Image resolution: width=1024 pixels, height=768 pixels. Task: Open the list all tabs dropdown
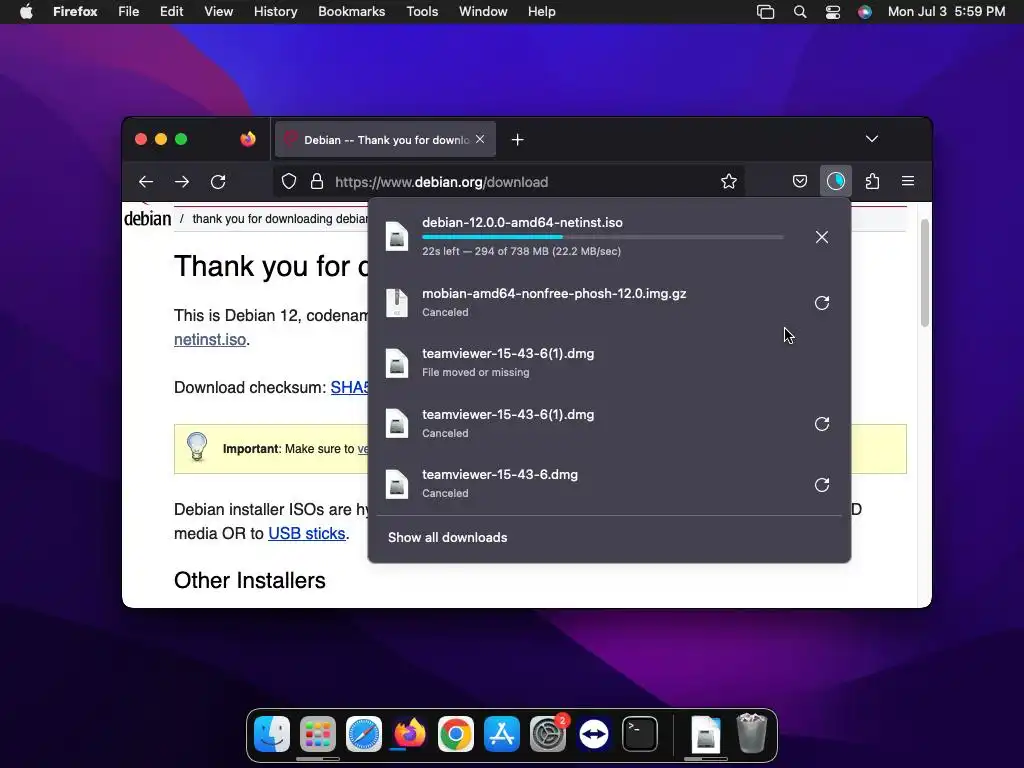pyautogui.click(x=872, y=139)
